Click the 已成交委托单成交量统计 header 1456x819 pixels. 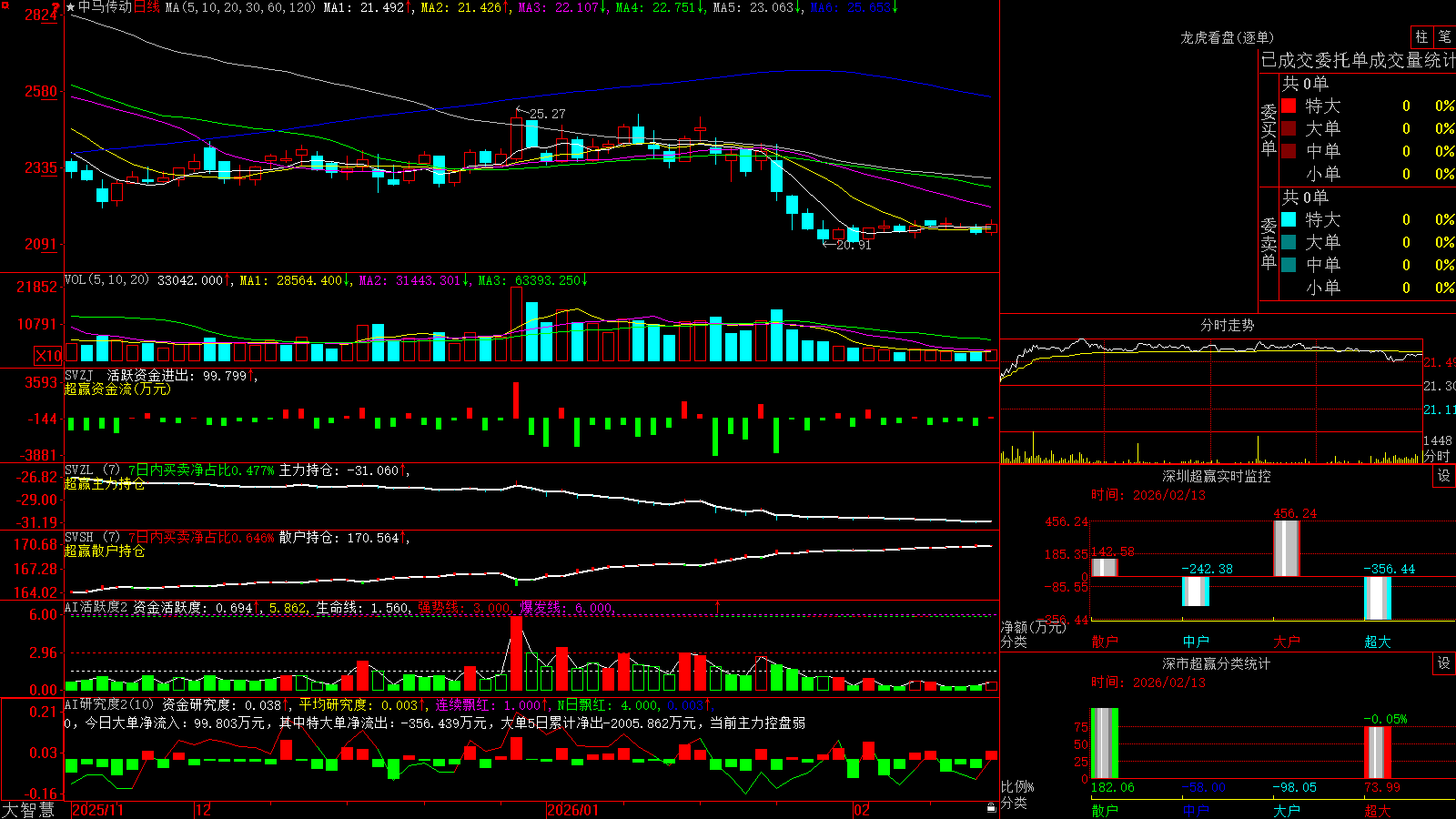pos(1358,60)
